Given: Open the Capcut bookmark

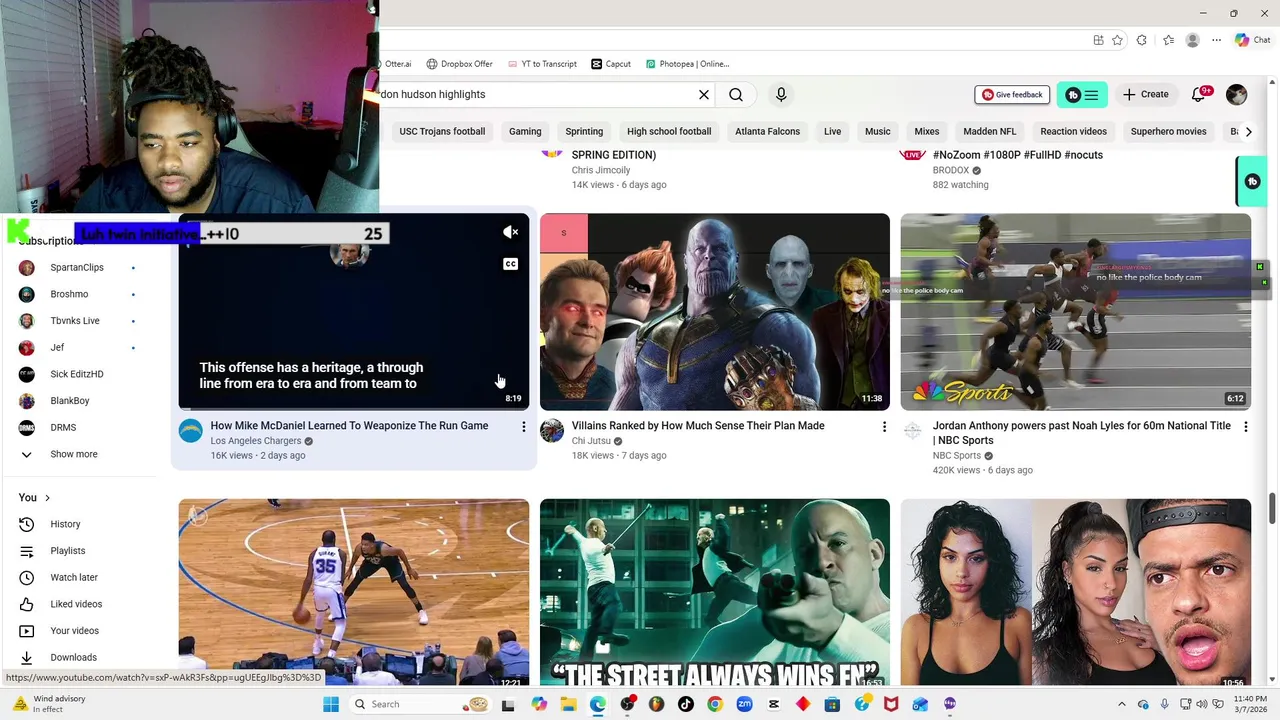Looking at the screenshot, I should point(611,64).
